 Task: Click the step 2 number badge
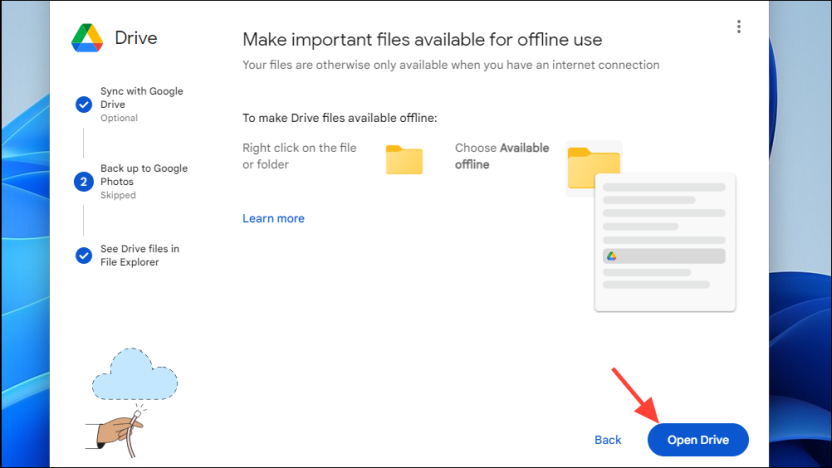pyautogui.click(x=83, y=181)
